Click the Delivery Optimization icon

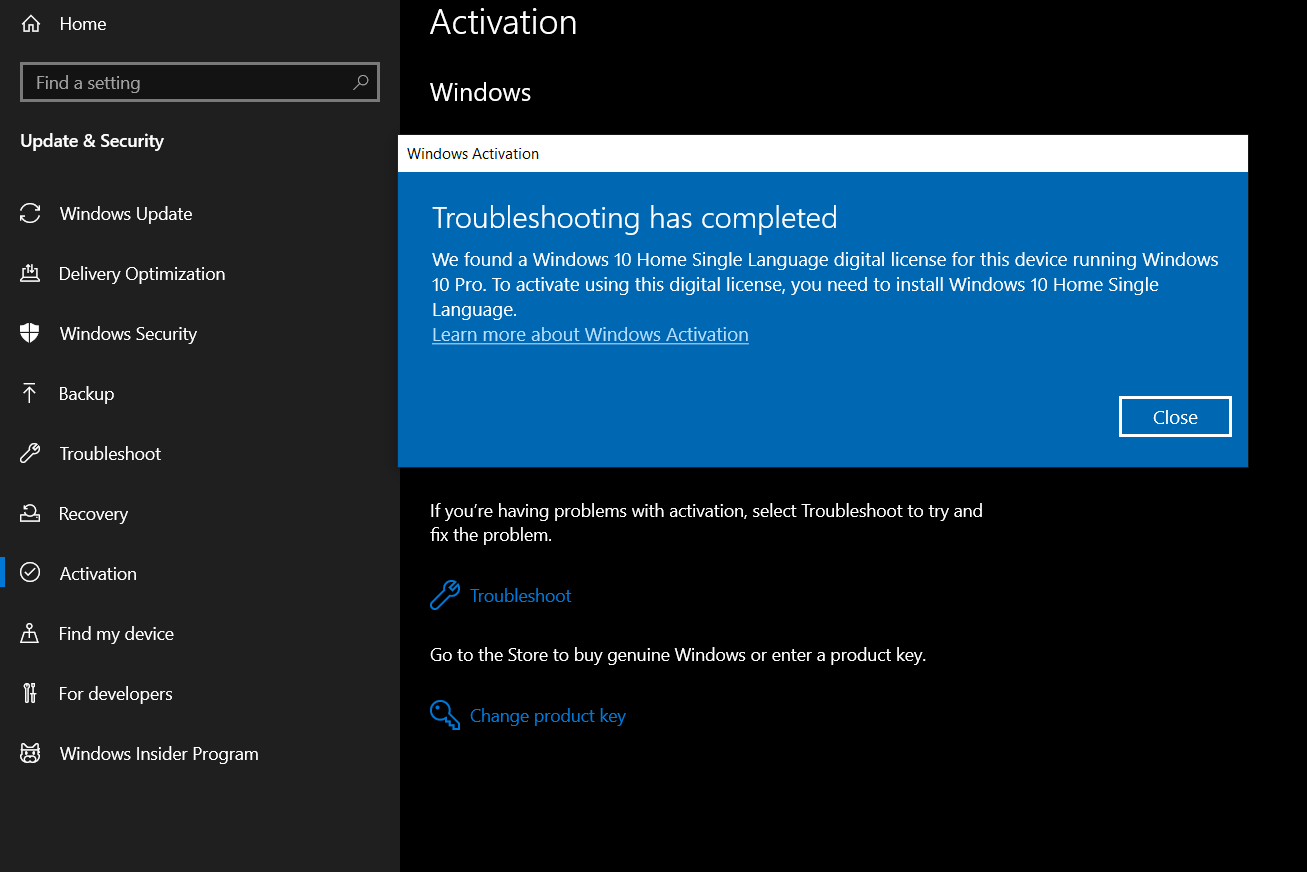click(x=30, y=273)
